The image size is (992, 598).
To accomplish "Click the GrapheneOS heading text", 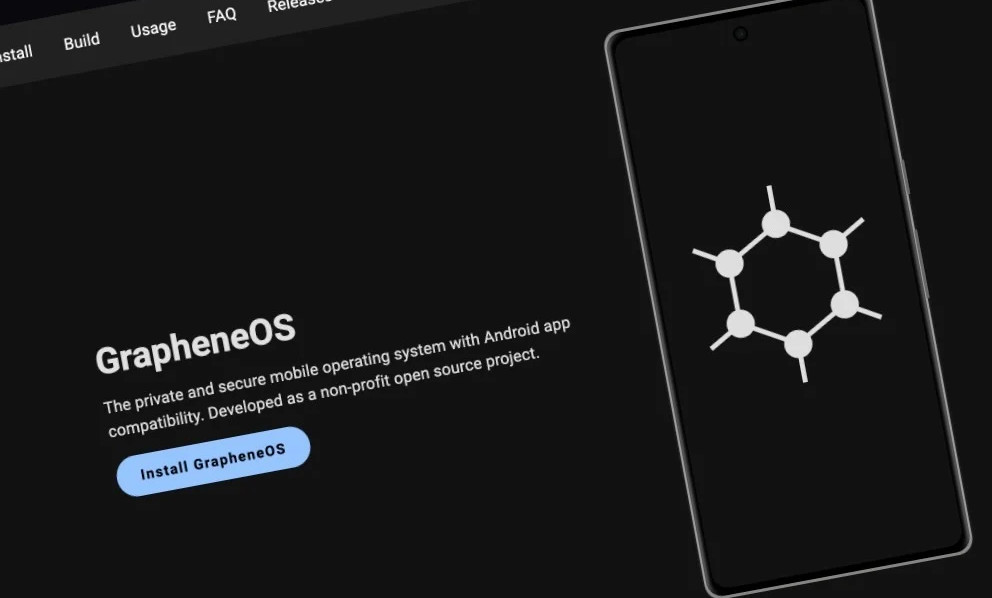I will 195,344.
